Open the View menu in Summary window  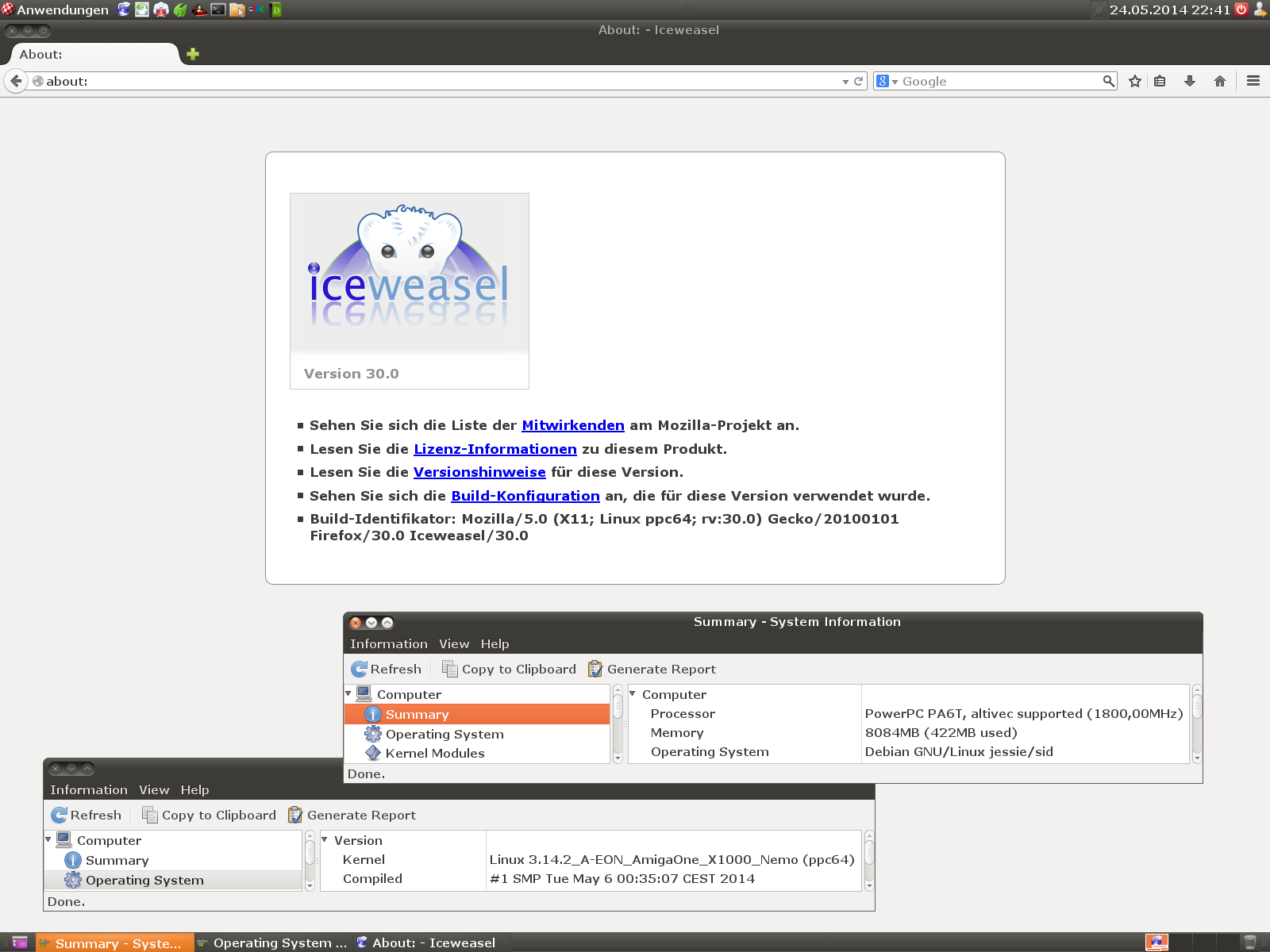tap(454, 643)
